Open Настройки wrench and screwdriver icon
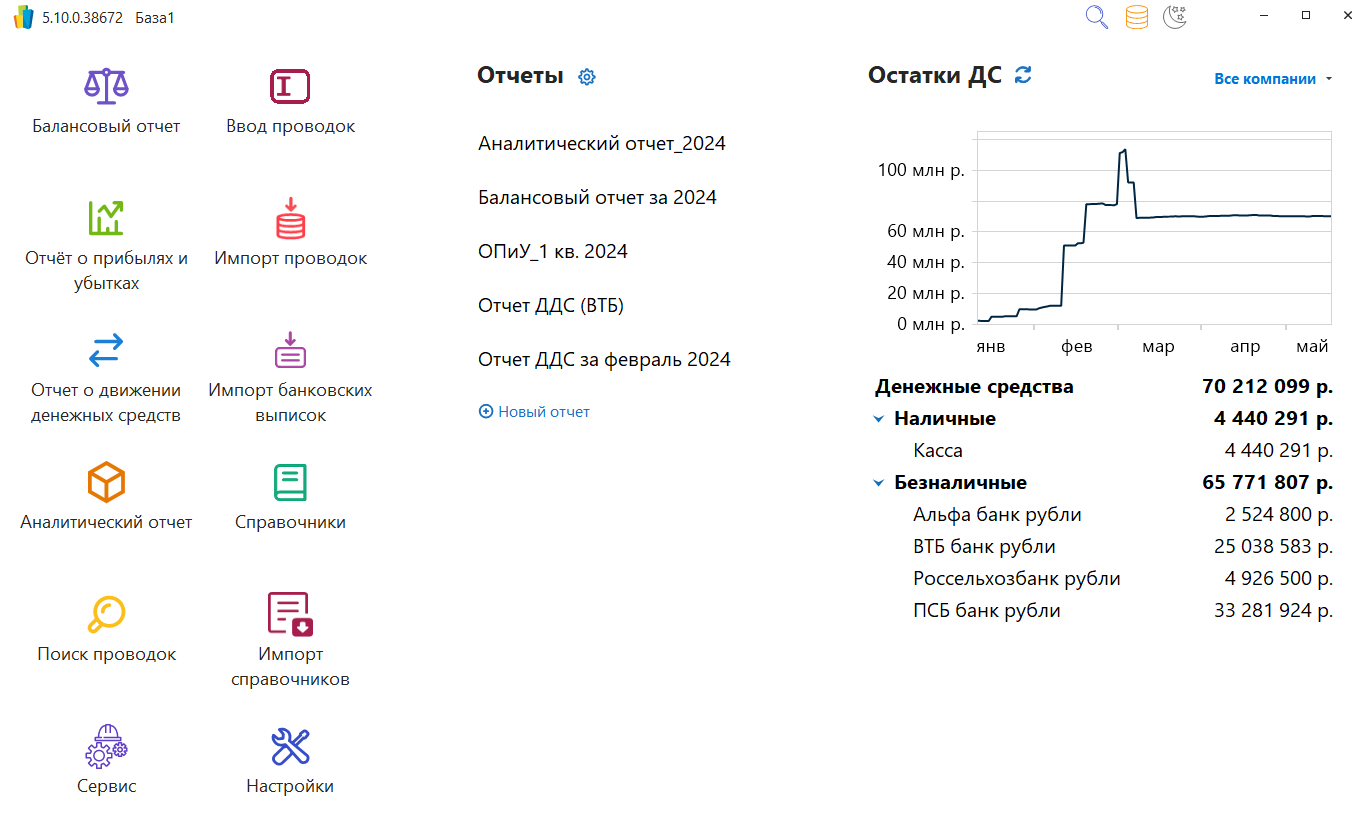The height and width of the screenshot is (835, 1368). coord(290,746)
